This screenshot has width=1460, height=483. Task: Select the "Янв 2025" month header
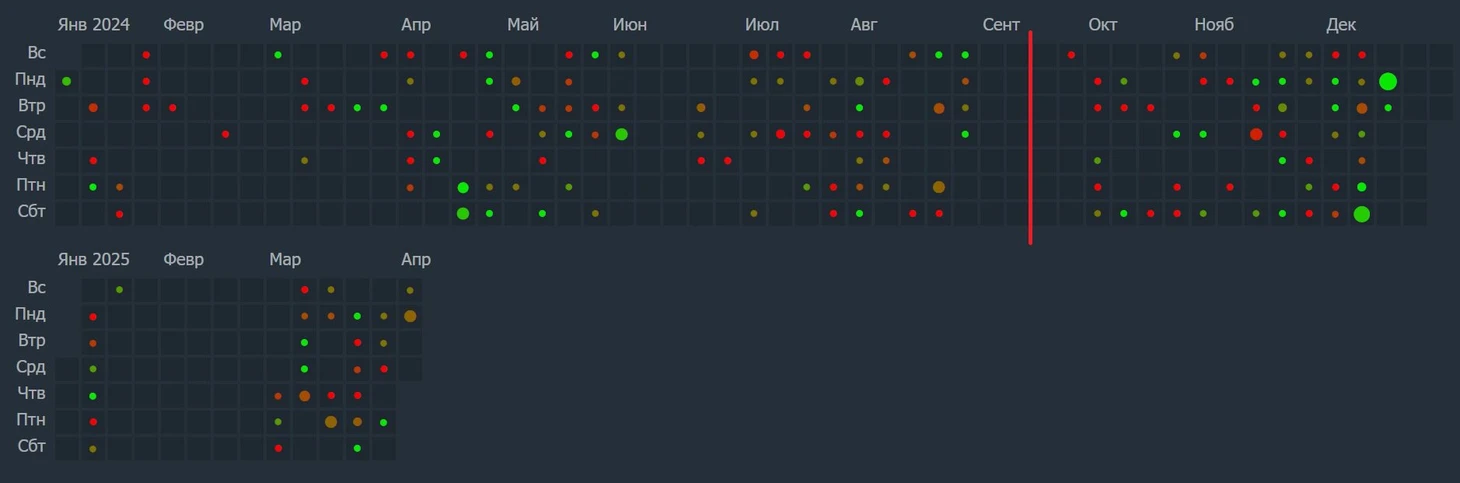pyautogui.click(x=94, y=260)
